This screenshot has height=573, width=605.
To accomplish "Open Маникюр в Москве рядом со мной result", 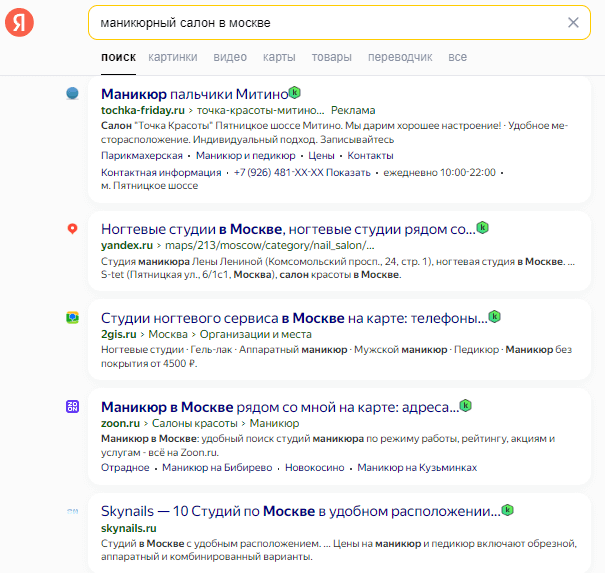I will point(280,407).
